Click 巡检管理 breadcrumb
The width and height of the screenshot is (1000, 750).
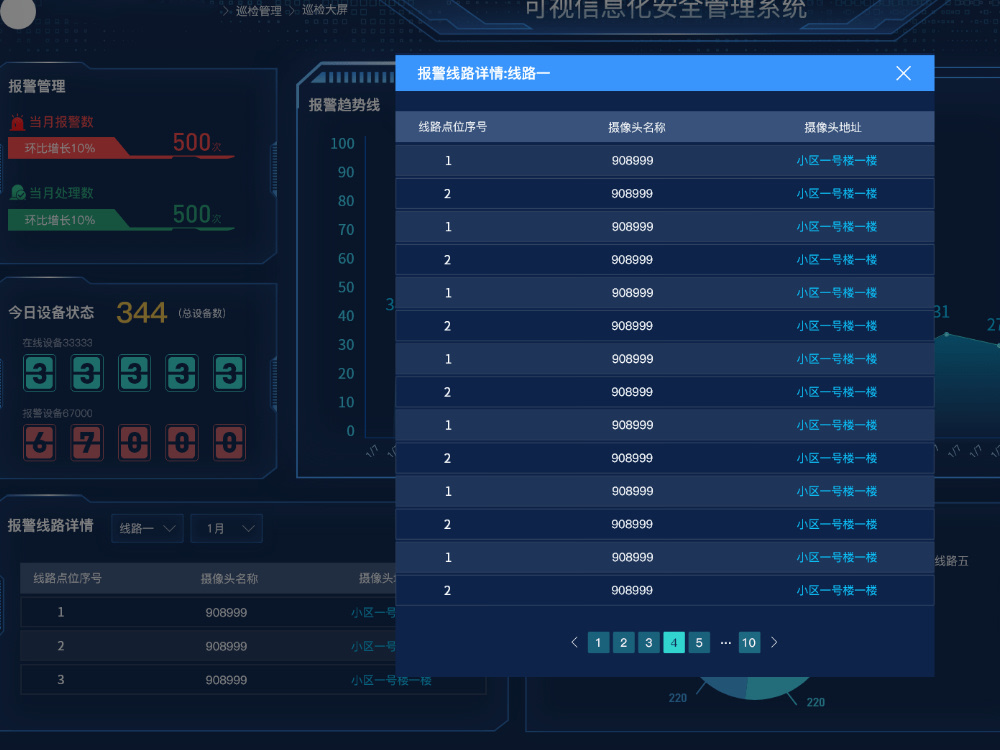click(258, 11)
